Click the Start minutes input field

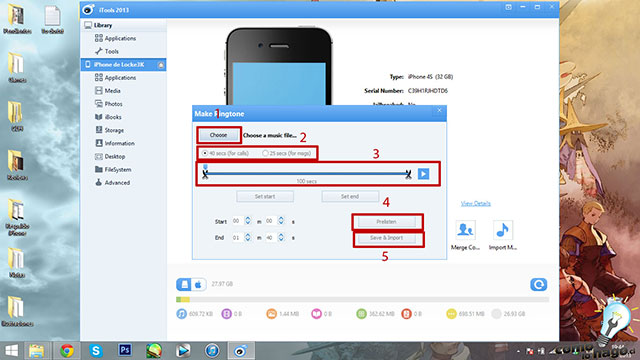(238, 221)
